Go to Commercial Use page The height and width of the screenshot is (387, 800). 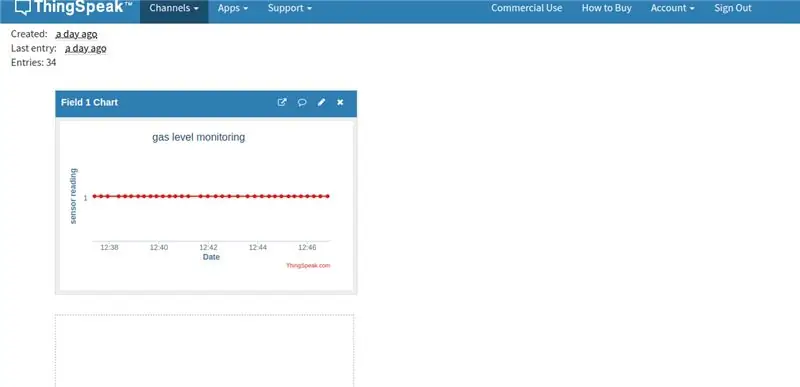pyautogui.click(x=527, y=8)
